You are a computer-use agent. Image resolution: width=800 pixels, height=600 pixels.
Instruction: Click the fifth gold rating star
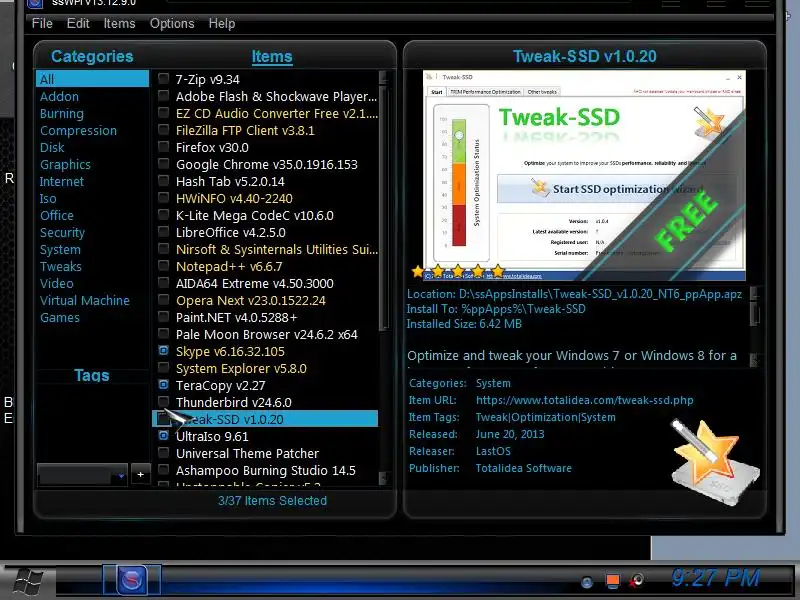(x=498, y=271)
